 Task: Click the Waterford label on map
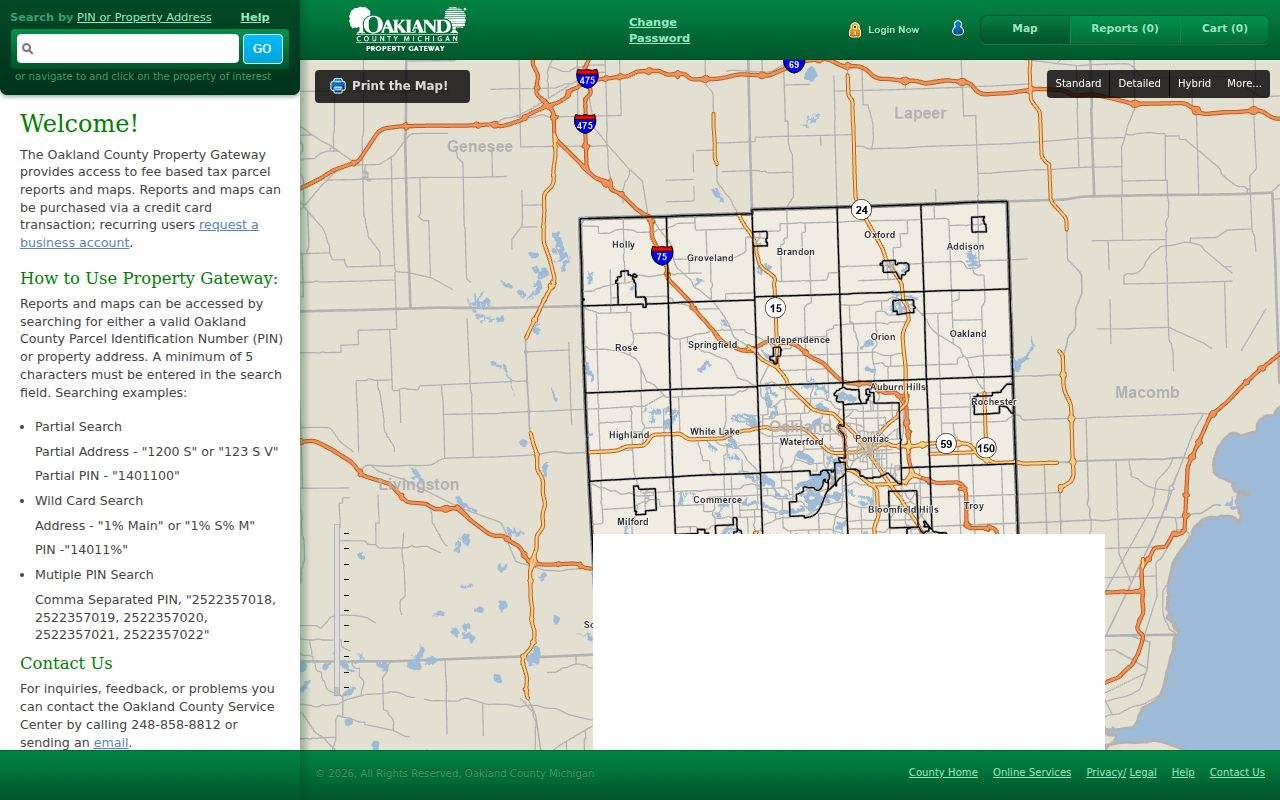[x=801, y=442]
